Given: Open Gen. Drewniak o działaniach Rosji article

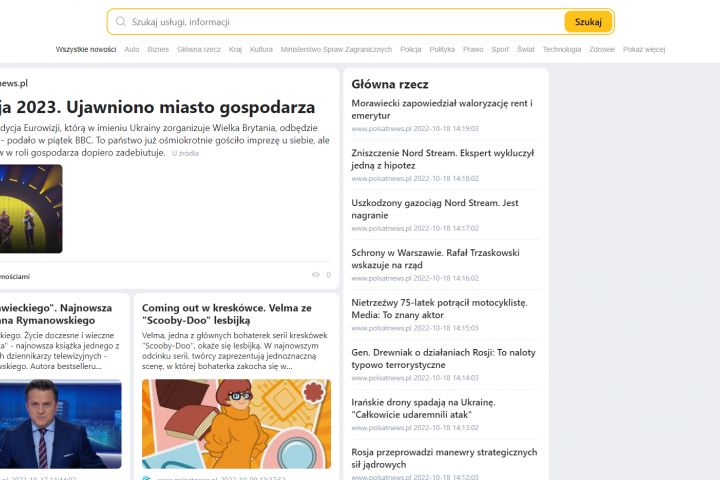Looking at the screenshot, I should 444,358.
